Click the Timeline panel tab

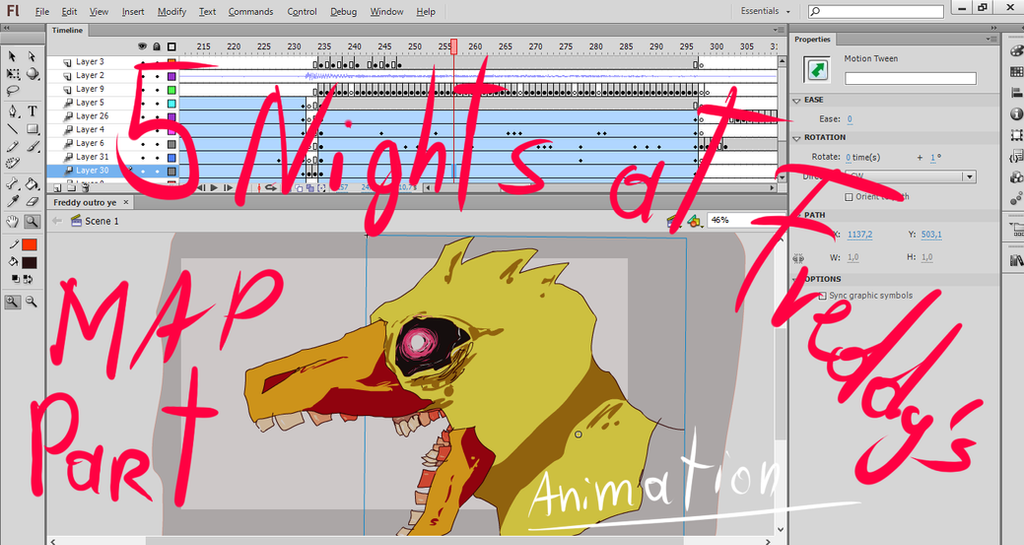point(67,30)
